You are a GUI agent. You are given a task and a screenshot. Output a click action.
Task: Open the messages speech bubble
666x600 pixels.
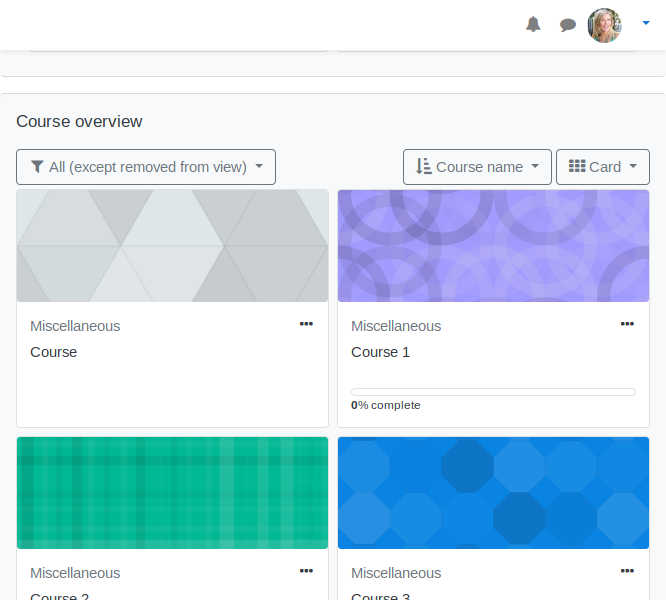point(567,25)
